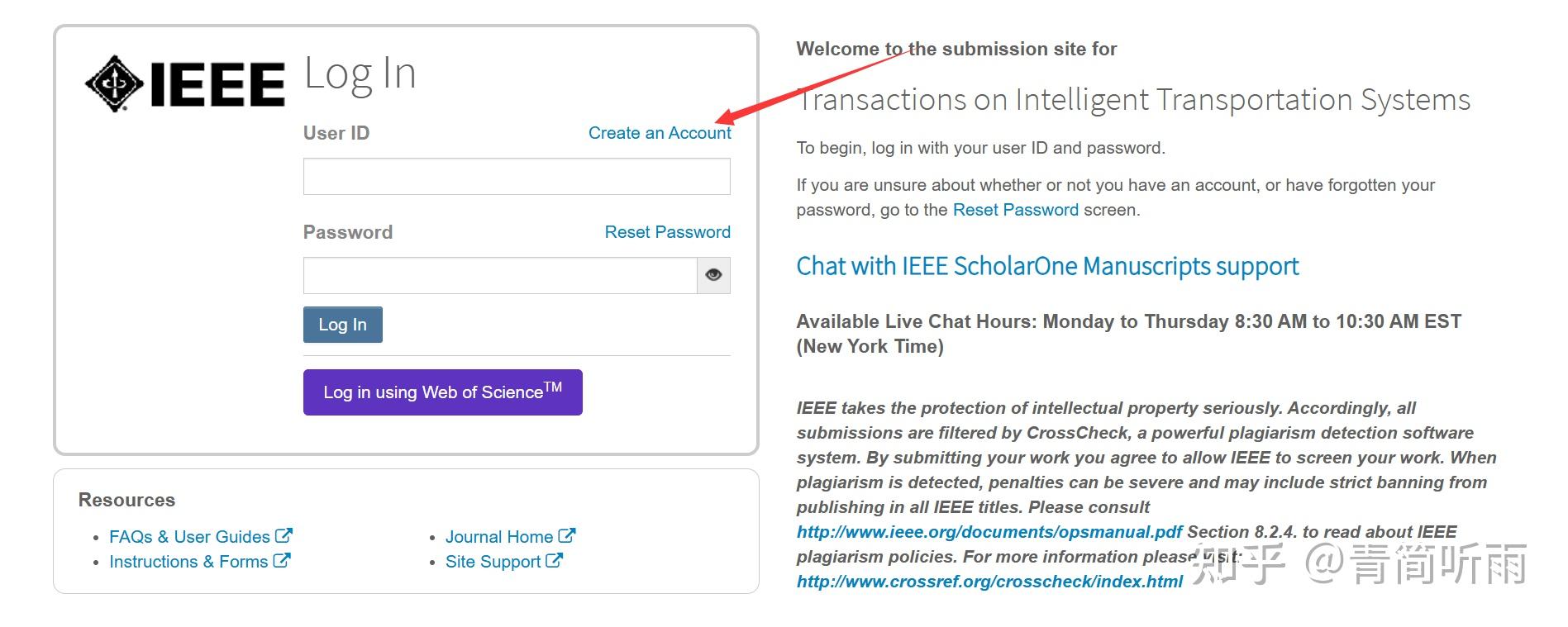Click inside the Password field
Image resolution: width=1568 pixels, height=627 pixels.
(499, 275)
